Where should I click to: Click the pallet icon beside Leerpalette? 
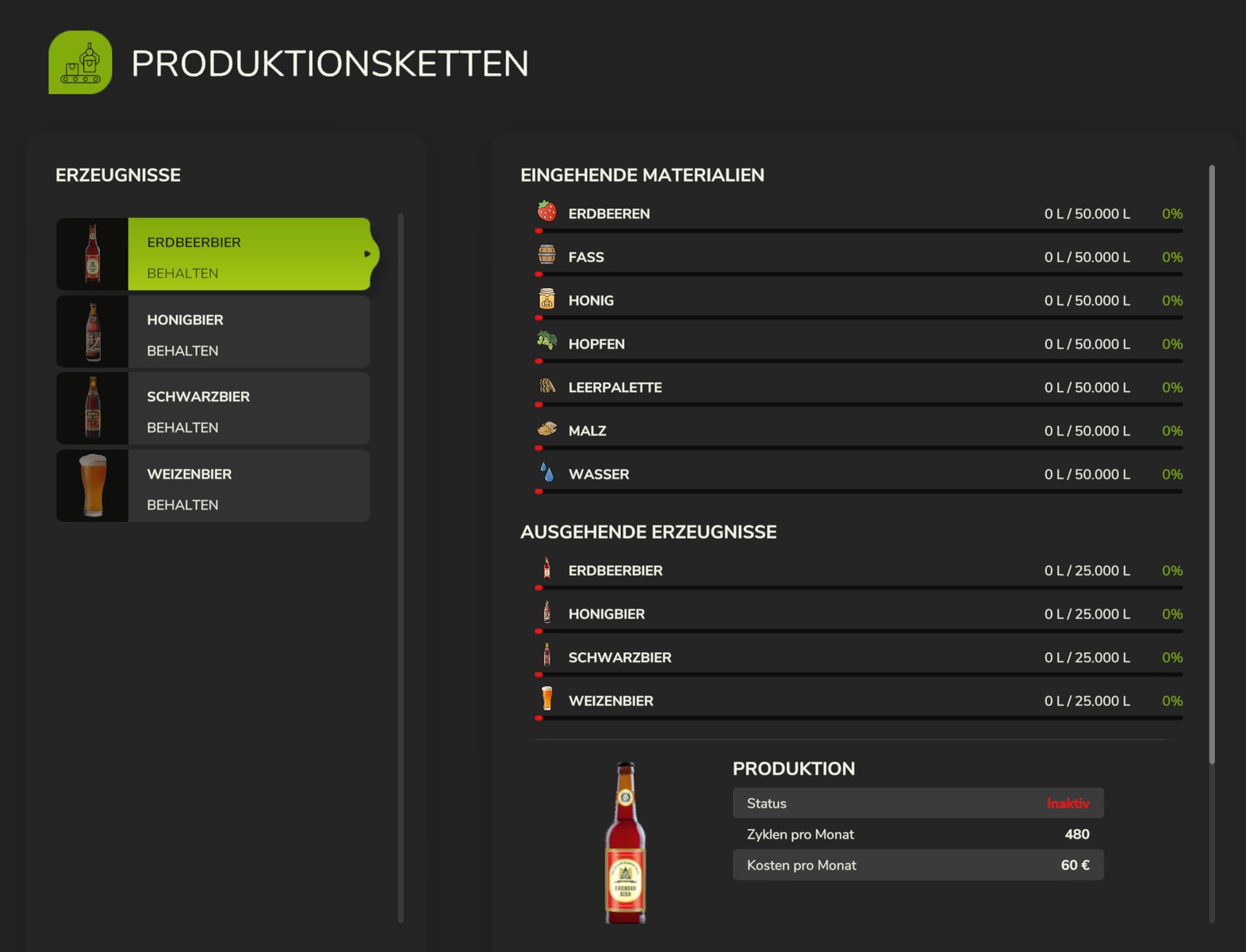point(546,386)
